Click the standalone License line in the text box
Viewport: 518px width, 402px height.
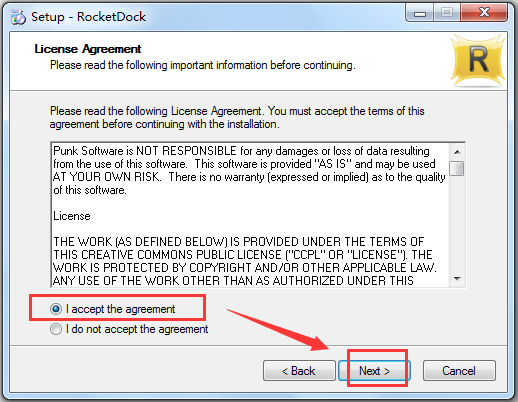click(72, 216)
